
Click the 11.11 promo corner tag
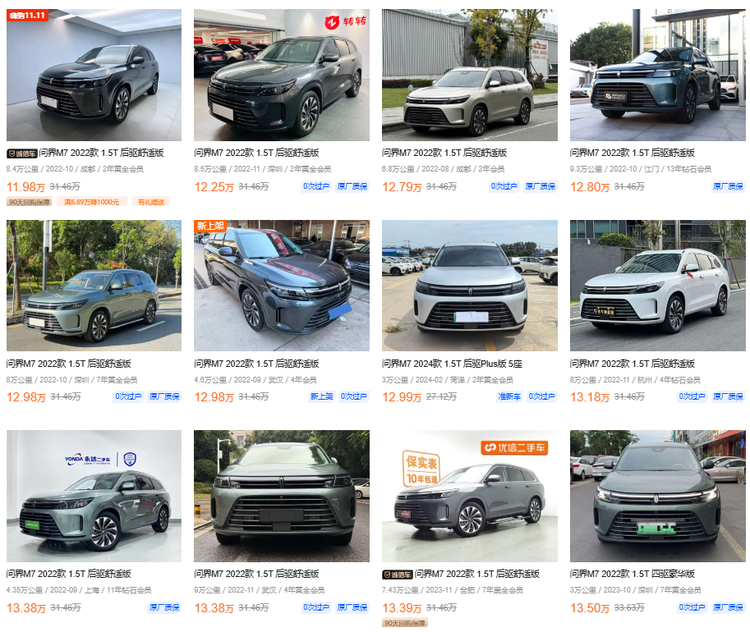[27, 15]
